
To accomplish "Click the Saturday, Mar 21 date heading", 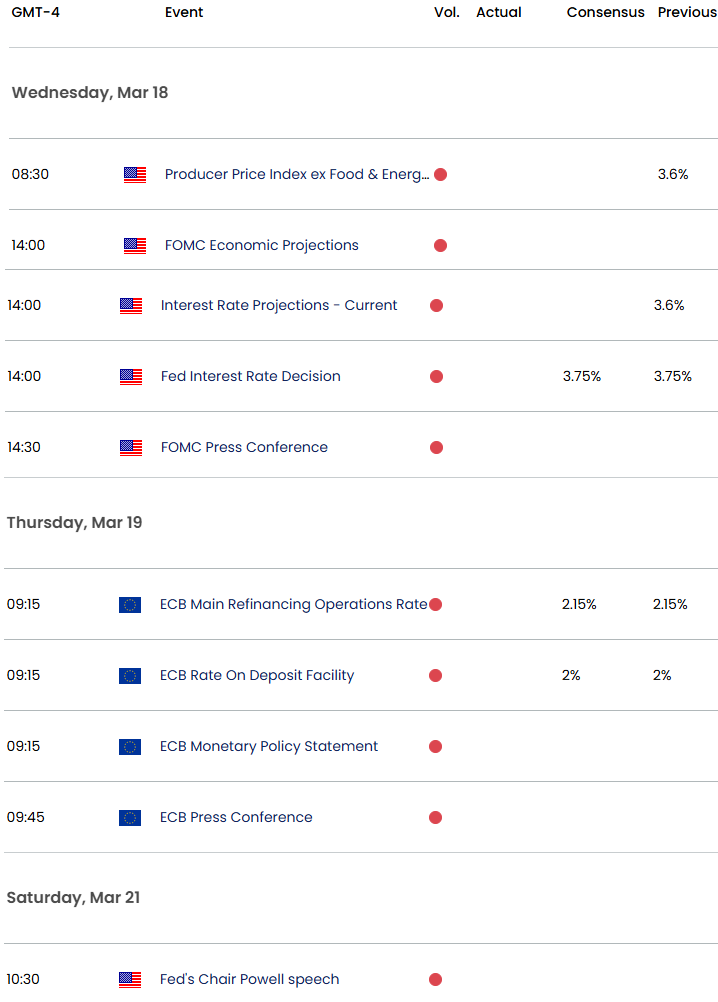I will pos(73,898).
